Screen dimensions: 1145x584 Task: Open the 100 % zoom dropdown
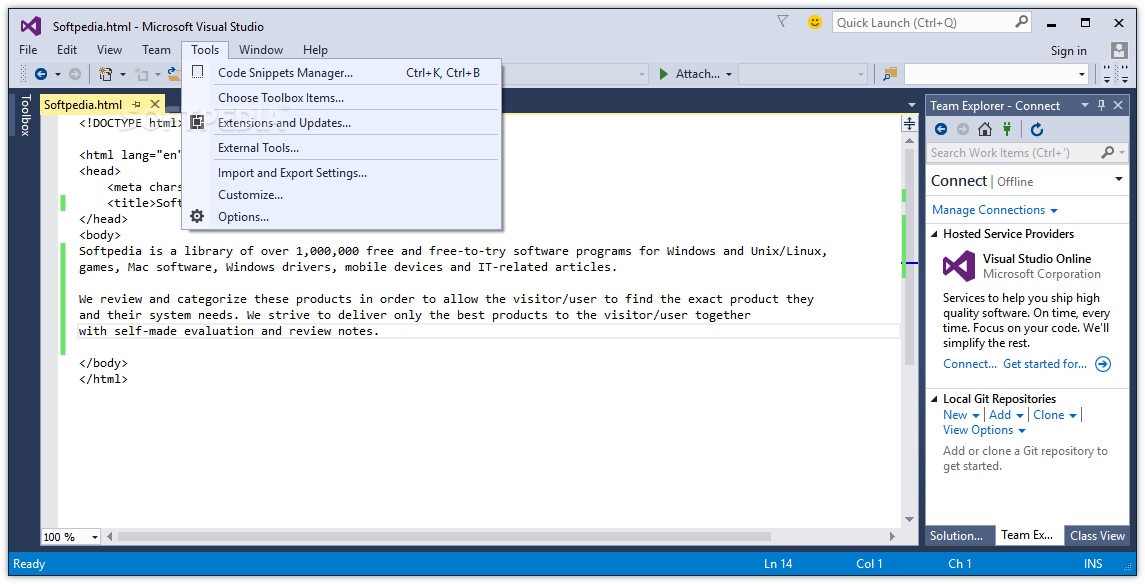(95, 537)
